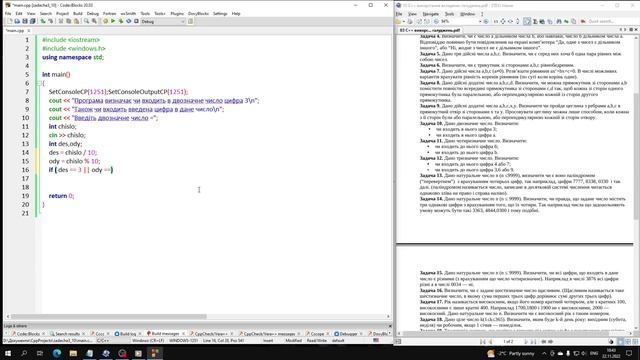The width and height of the screenshot is (640, 360).
Task: Open the Window menu in STDU Viewer
Action: point(467,14)
